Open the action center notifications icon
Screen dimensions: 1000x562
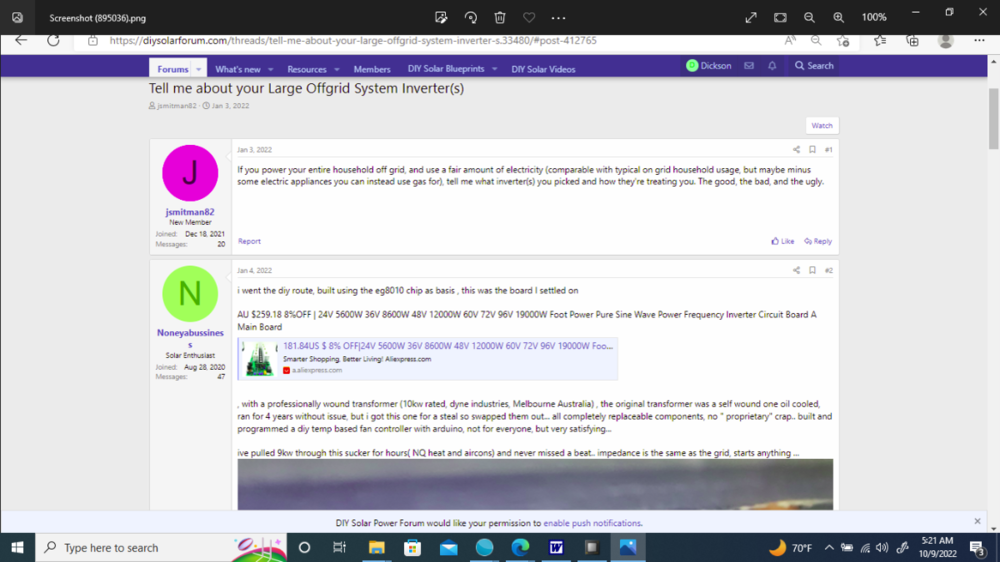978,547
